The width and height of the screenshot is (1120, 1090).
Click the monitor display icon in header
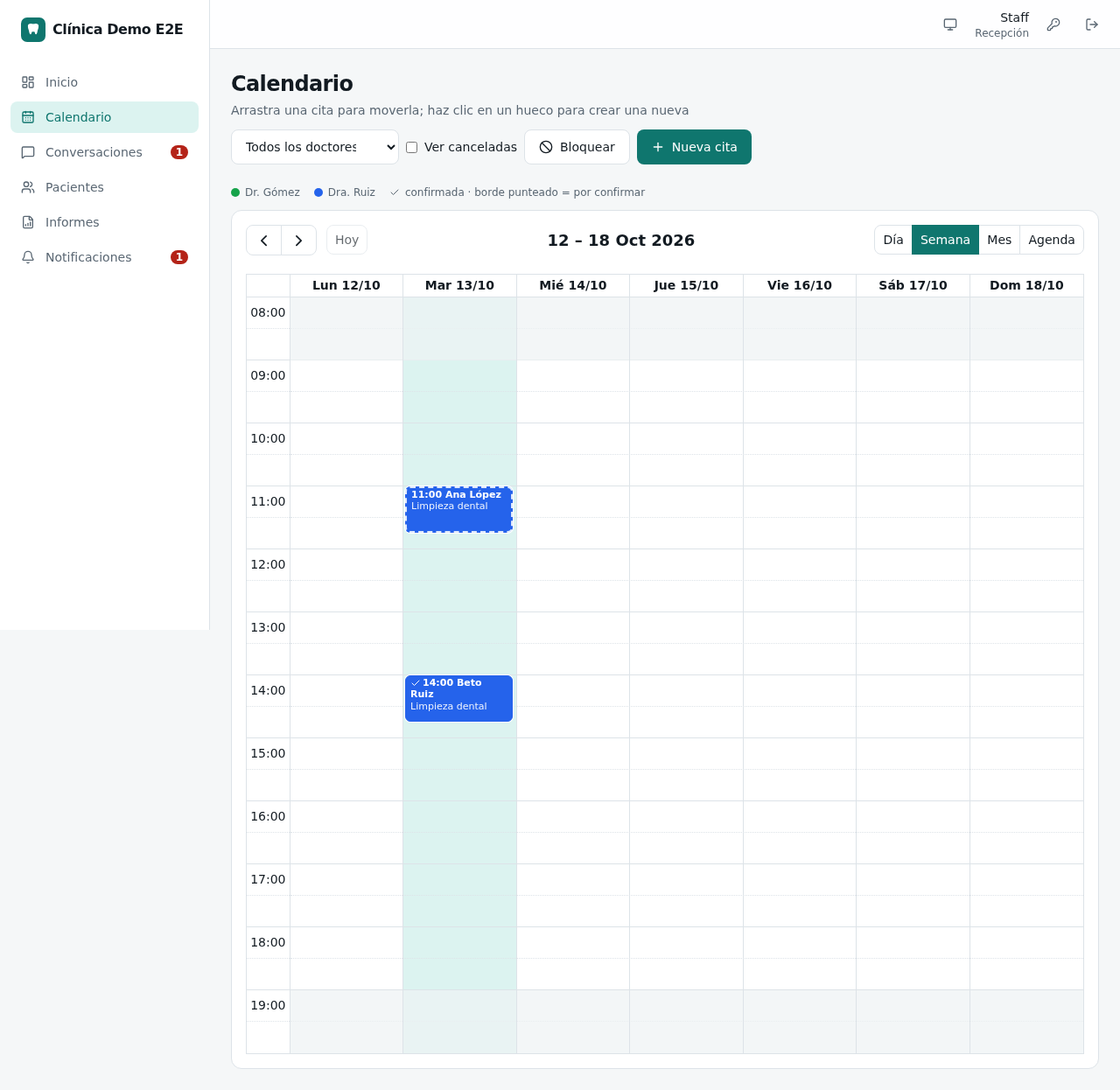pos(950,24)
